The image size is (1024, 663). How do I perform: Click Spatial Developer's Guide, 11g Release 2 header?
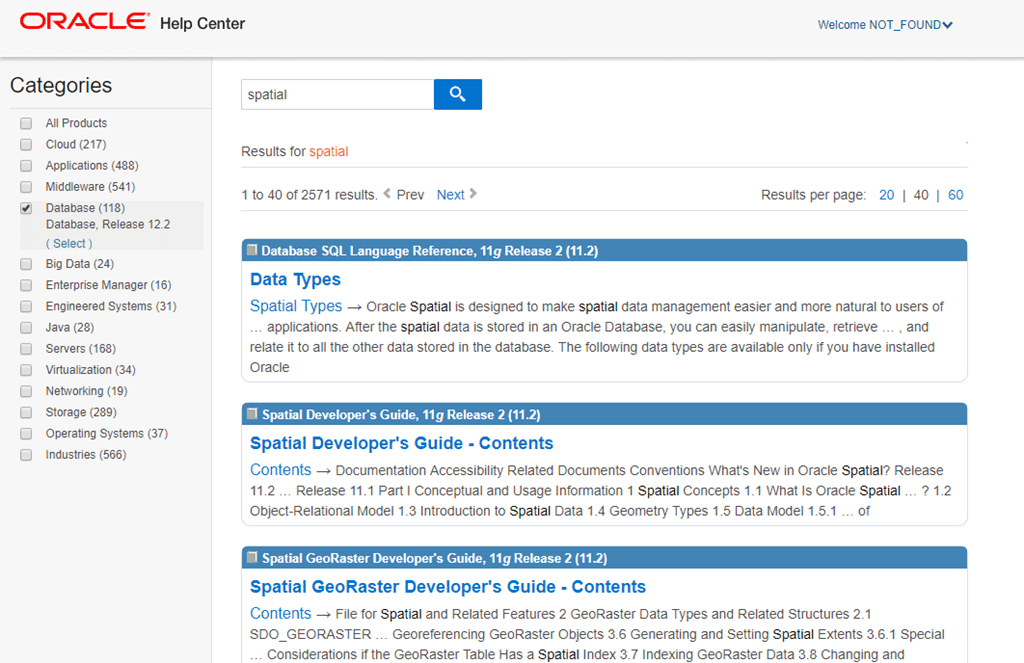(x=604, y=414)
